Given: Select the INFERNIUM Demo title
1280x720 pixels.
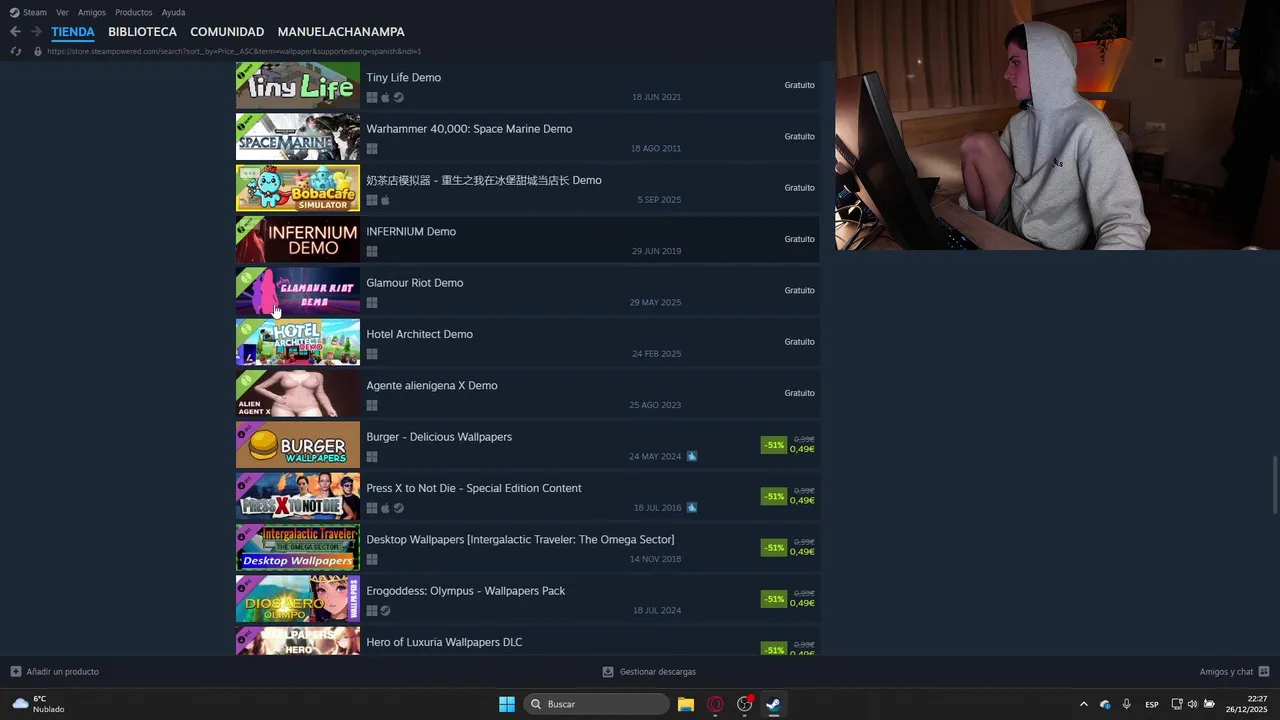Looking at the screenshot, I should (411, 231).
